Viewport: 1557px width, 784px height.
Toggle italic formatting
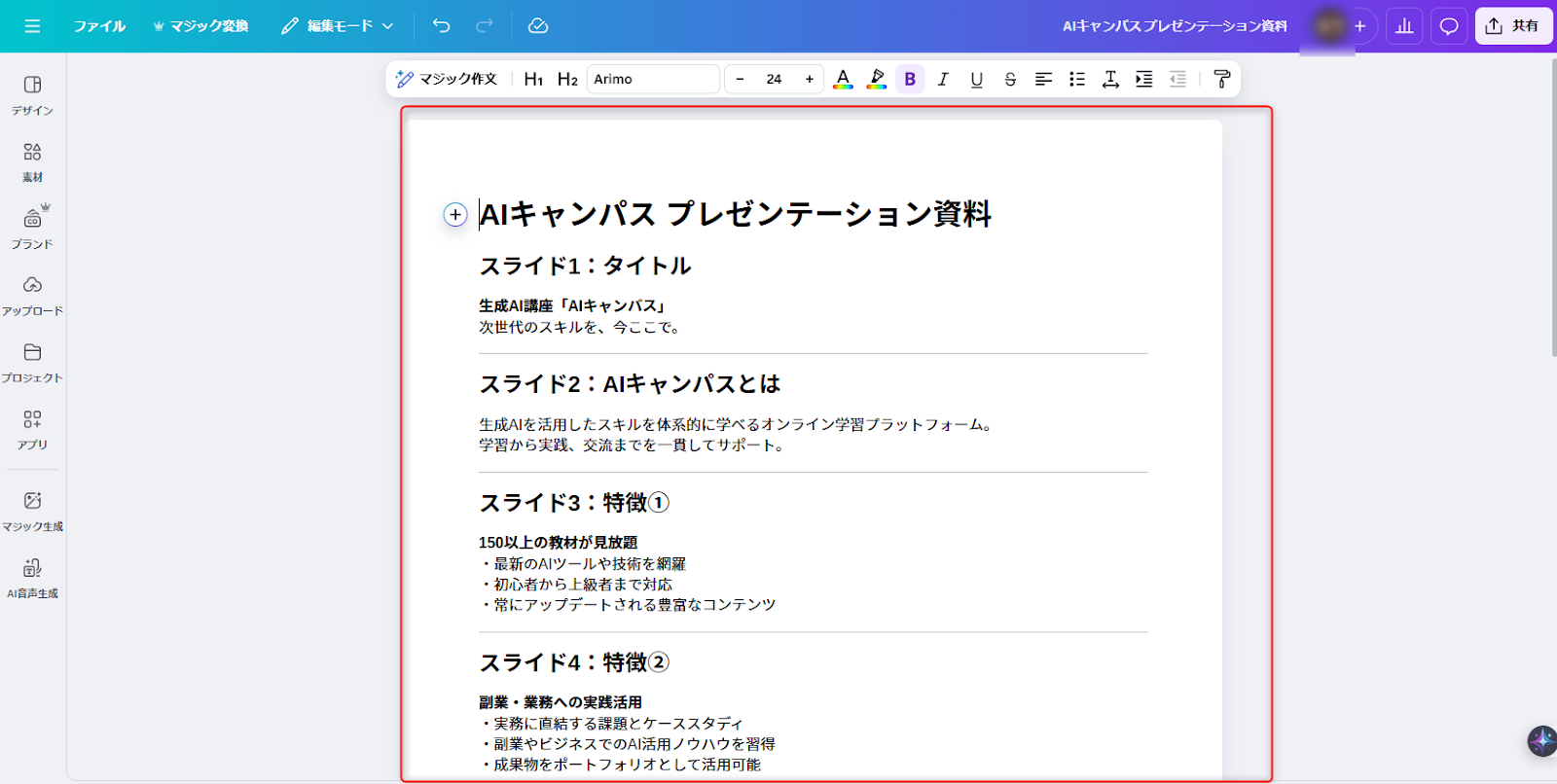point(943,79)
